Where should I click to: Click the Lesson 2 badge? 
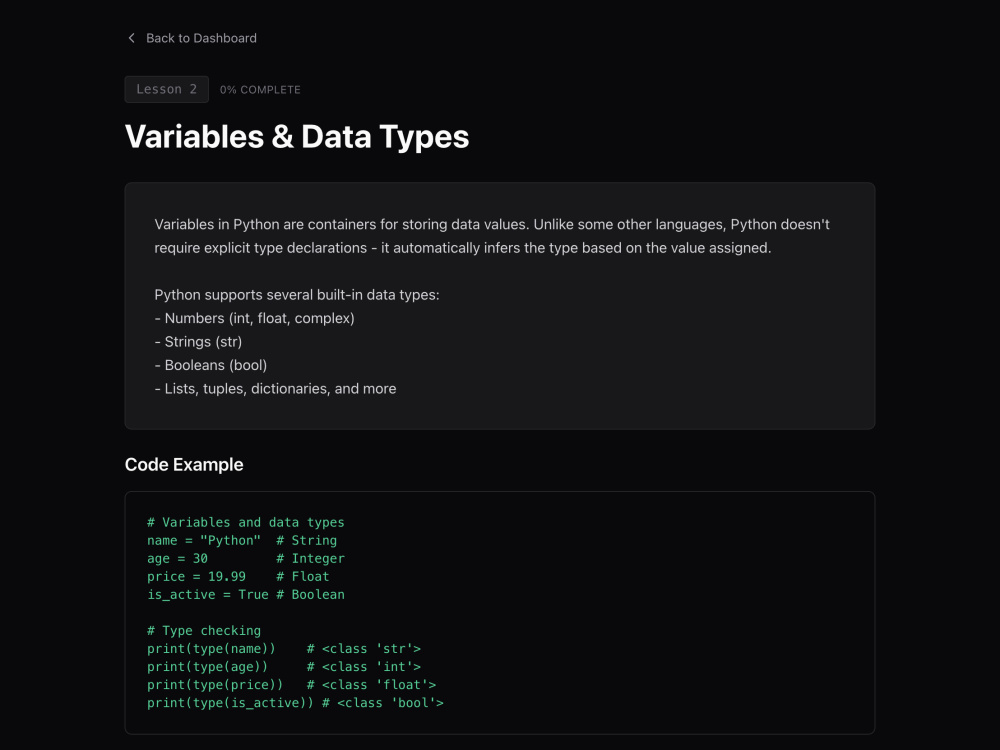point(166,89)
